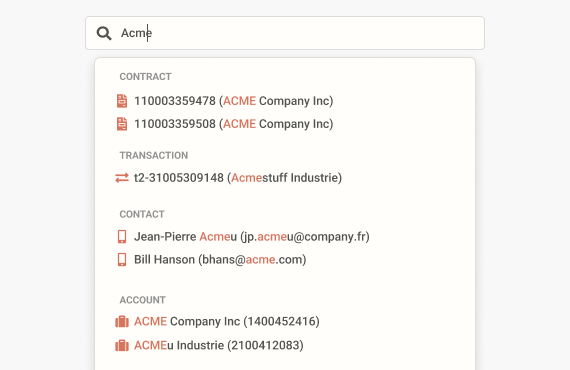The image size is (570, 370).
Task: Click the CONTACT section heading
Action: tap(142, 214)
